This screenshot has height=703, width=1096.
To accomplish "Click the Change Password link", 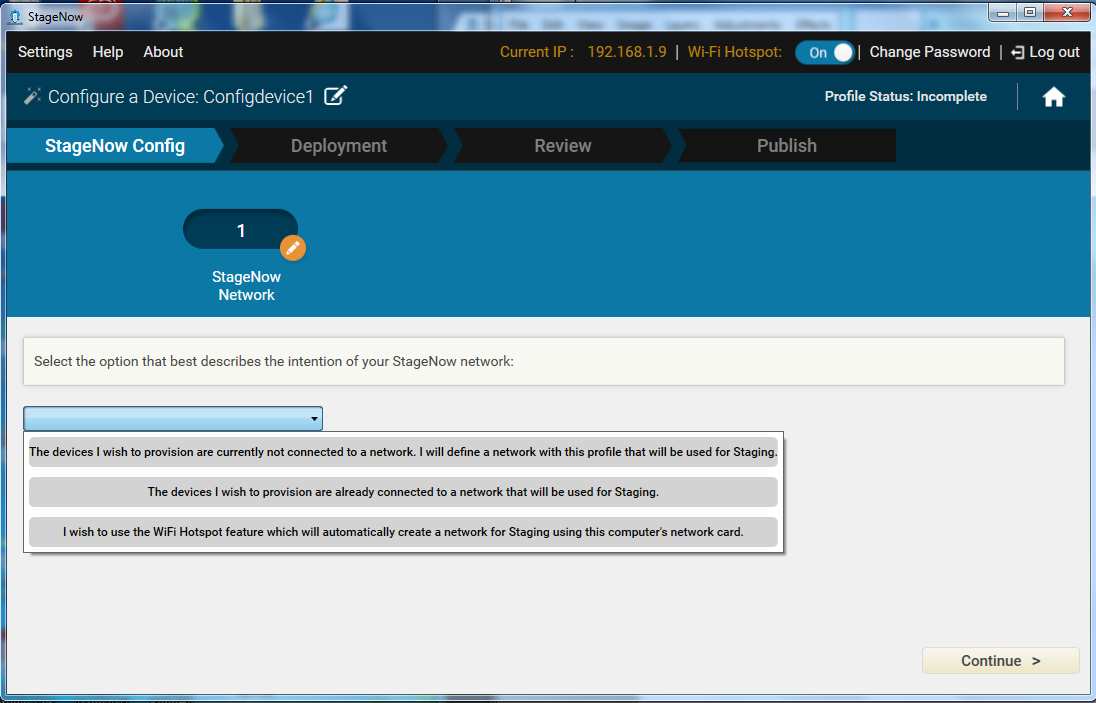I will [x=929, y=52].
